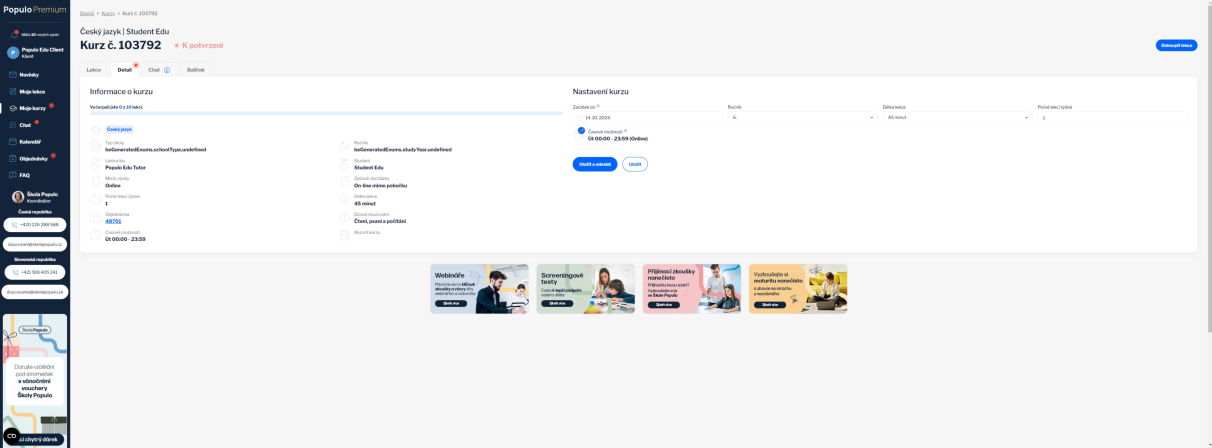Click the chat widget bubble icon

coord(11,436)
